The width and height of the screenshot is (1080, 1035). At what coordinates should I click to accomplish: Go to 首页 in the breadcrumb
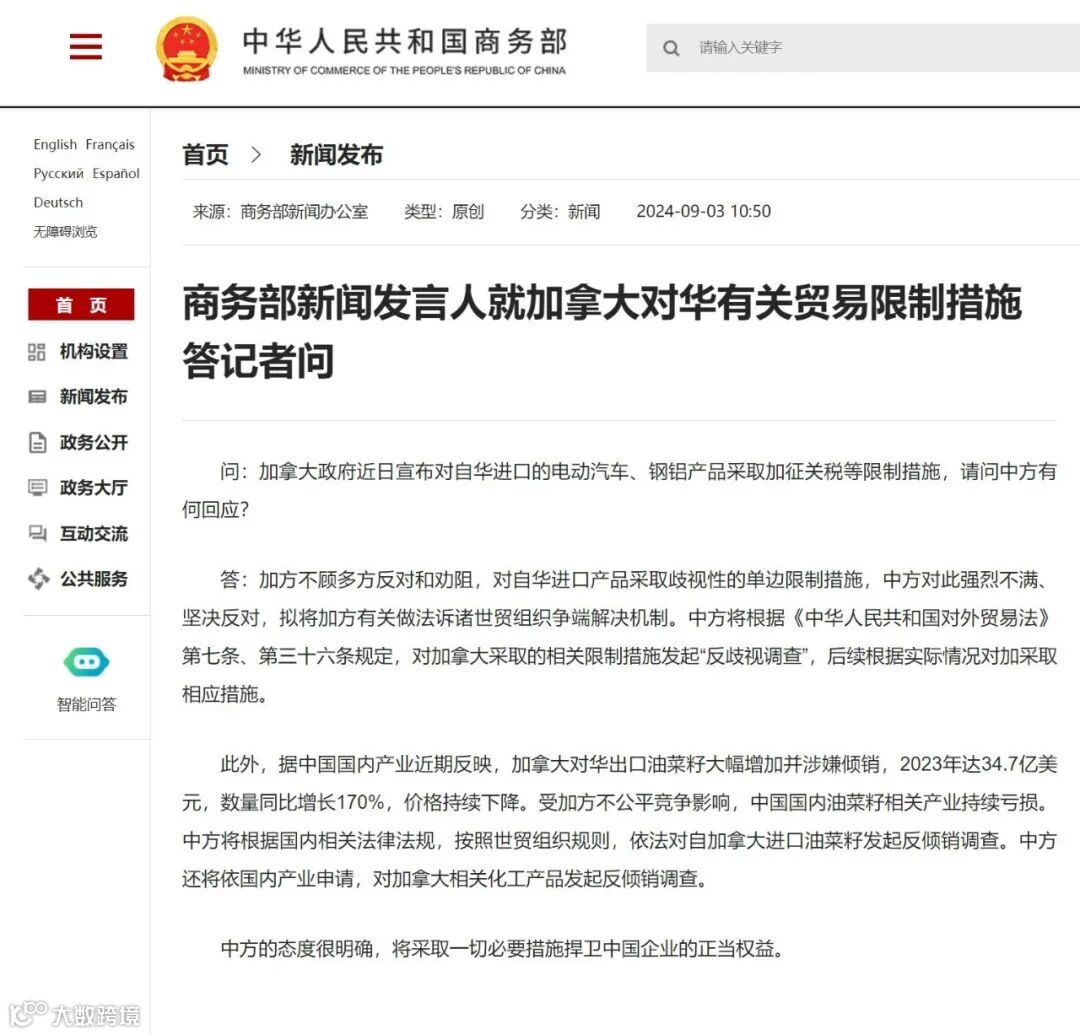tap(205, 155)
